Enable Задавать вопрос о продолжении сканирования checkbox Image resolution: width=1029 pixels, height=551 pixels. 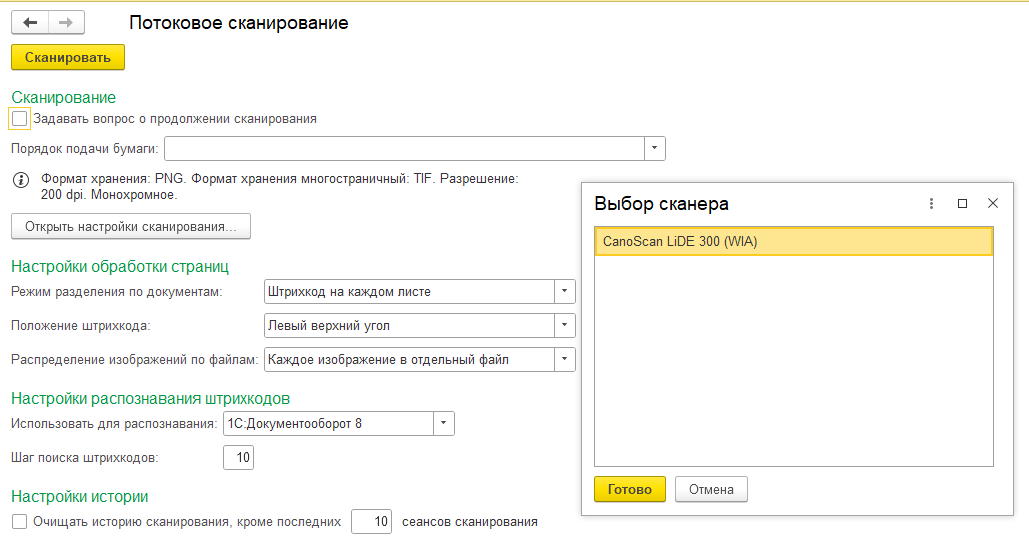[20, 119]
